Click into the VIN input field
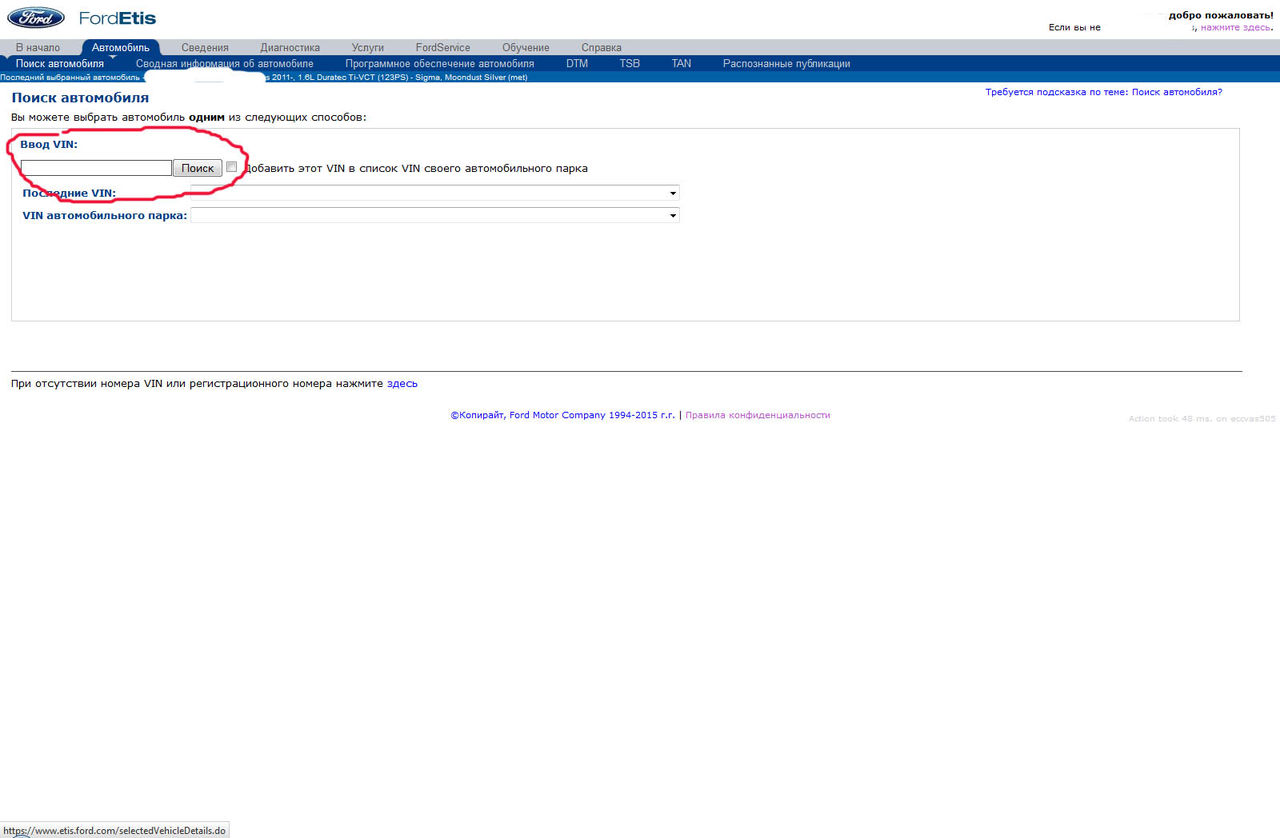 tap(96, 168)
